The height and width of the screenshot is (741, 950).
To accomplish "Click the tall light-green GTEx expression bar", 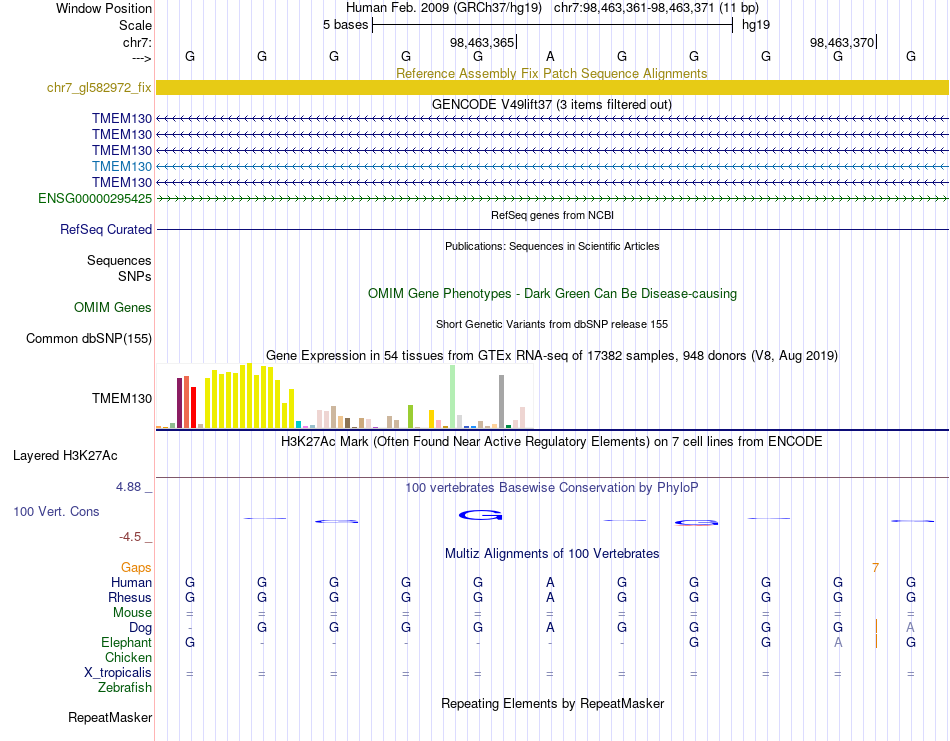I will [x=453, y=397].
